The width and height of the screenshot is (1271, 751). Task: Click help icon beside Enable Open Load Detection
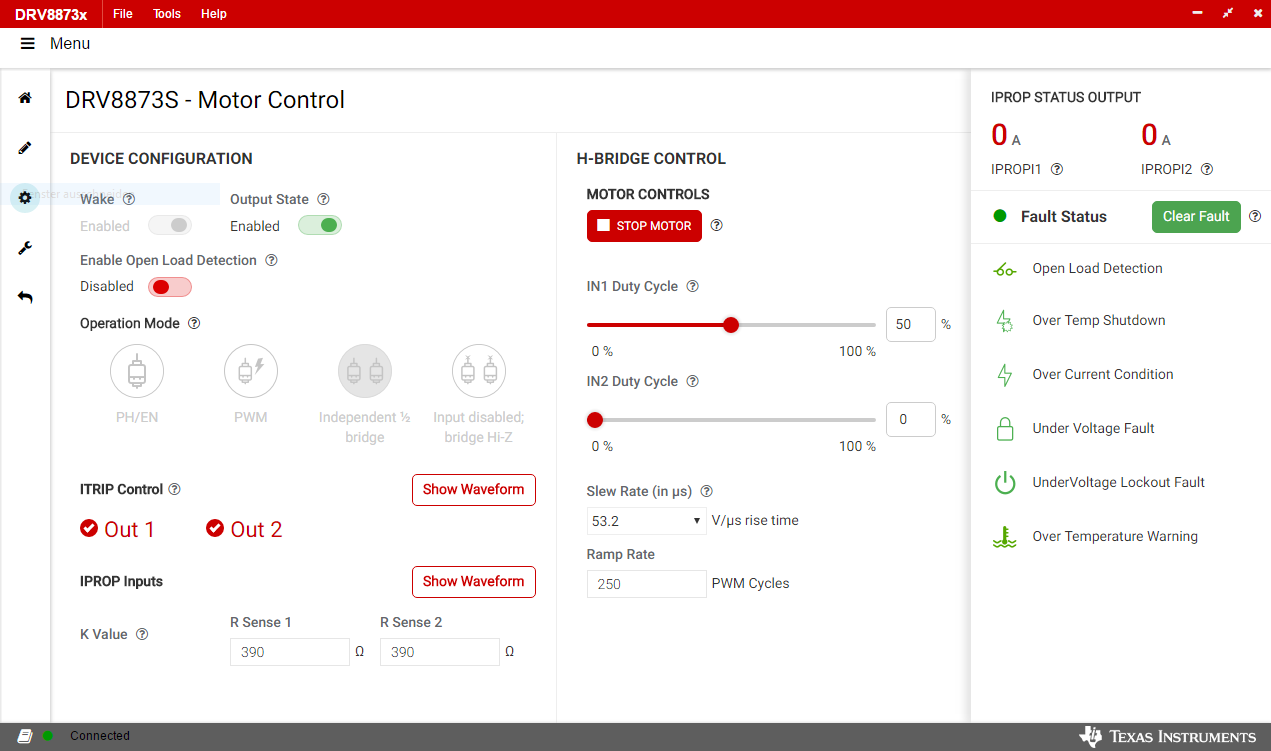271,260
